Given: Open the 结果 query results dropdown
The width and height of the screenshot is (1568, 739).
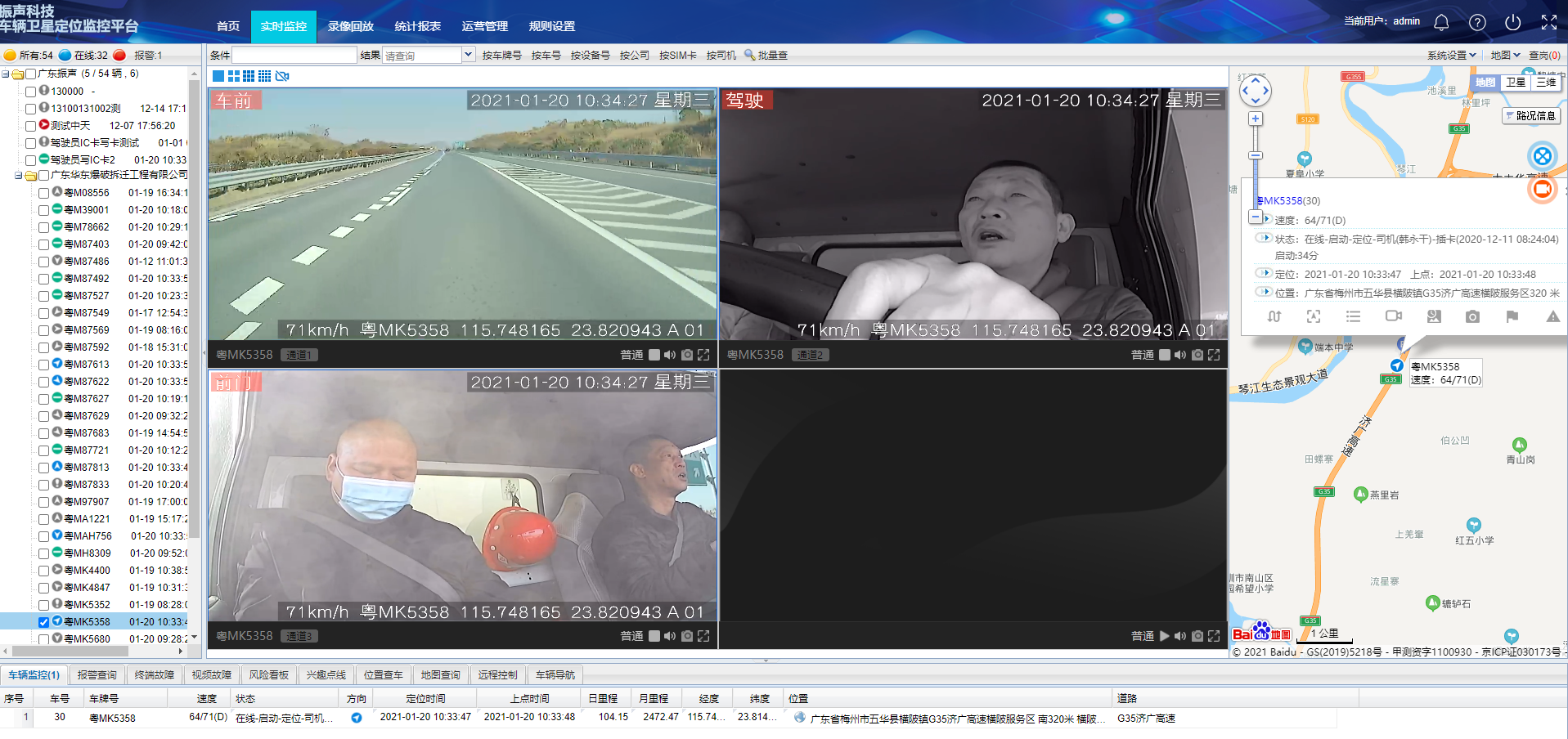Looking at the screenshot, I should click(x=468, y=55).
